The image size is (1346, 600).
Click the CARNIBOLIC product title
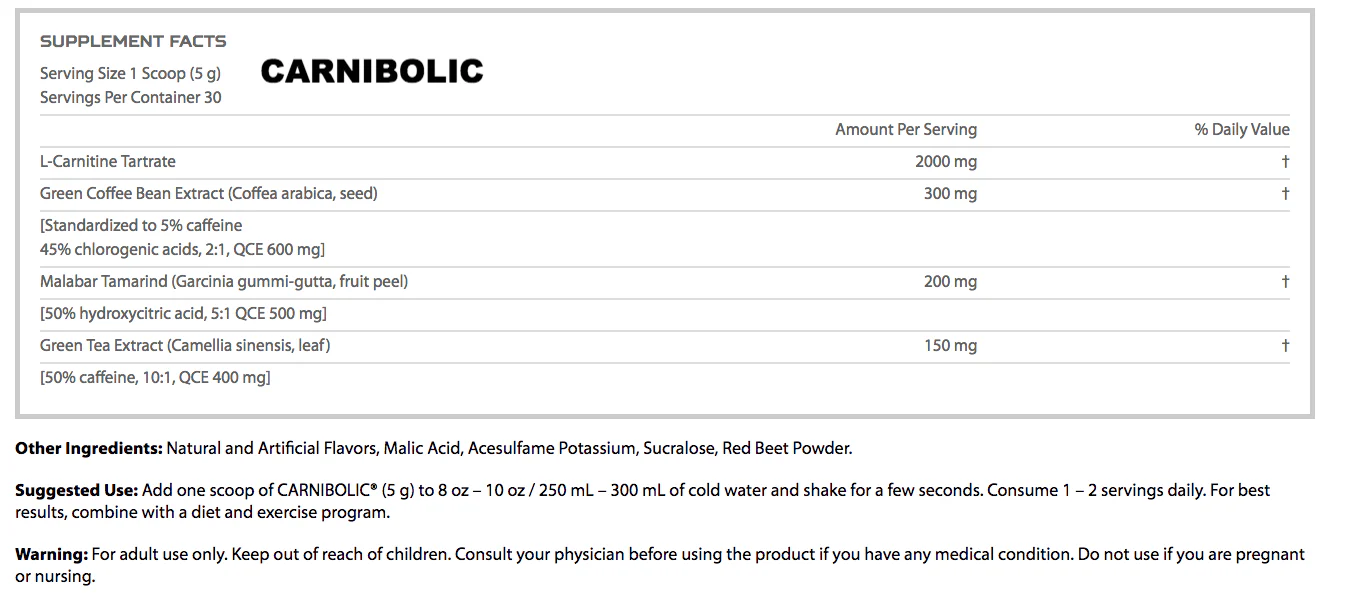[372, 71]
